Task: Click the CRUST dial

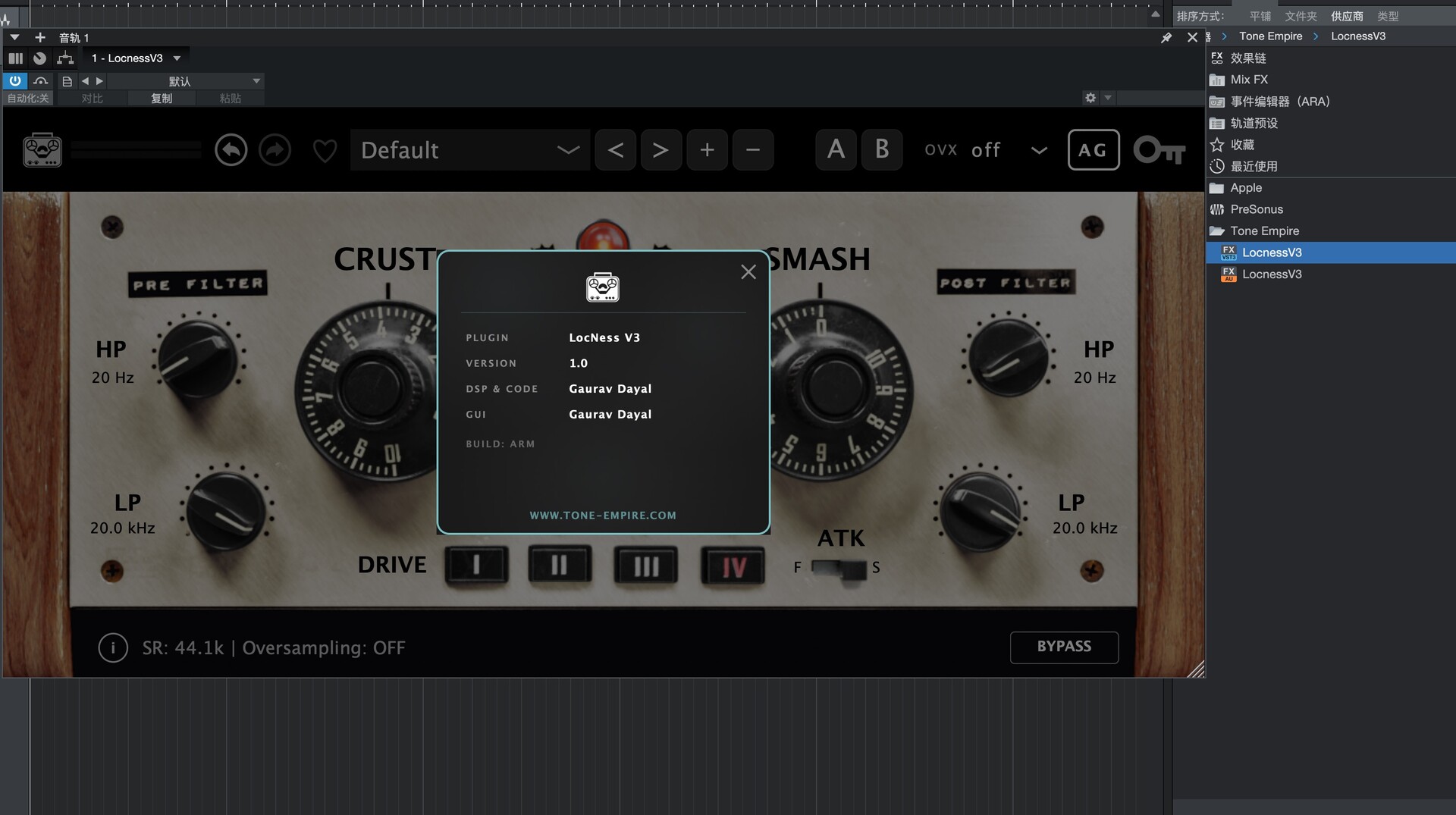Action: coord(369,390)
